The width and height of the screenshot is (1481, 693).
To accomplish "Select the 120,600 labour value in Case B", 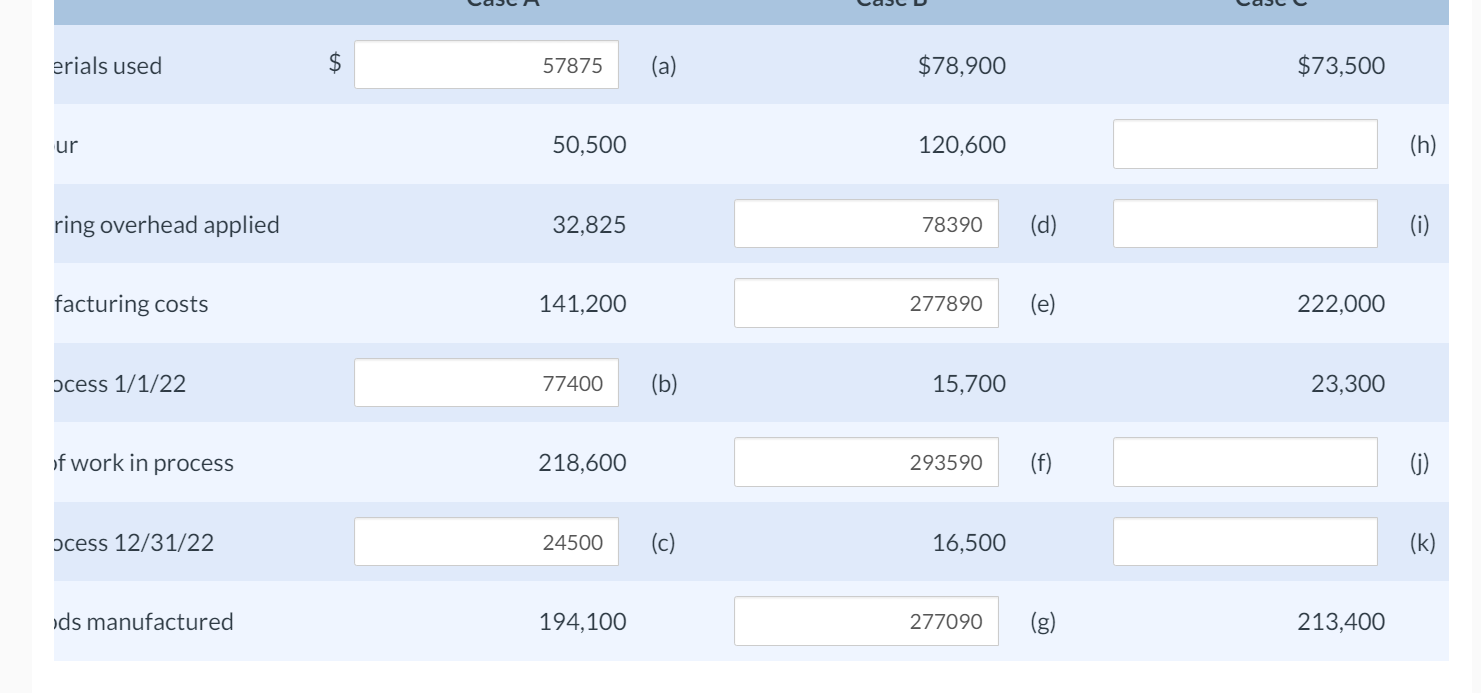I will click(961, 144).
